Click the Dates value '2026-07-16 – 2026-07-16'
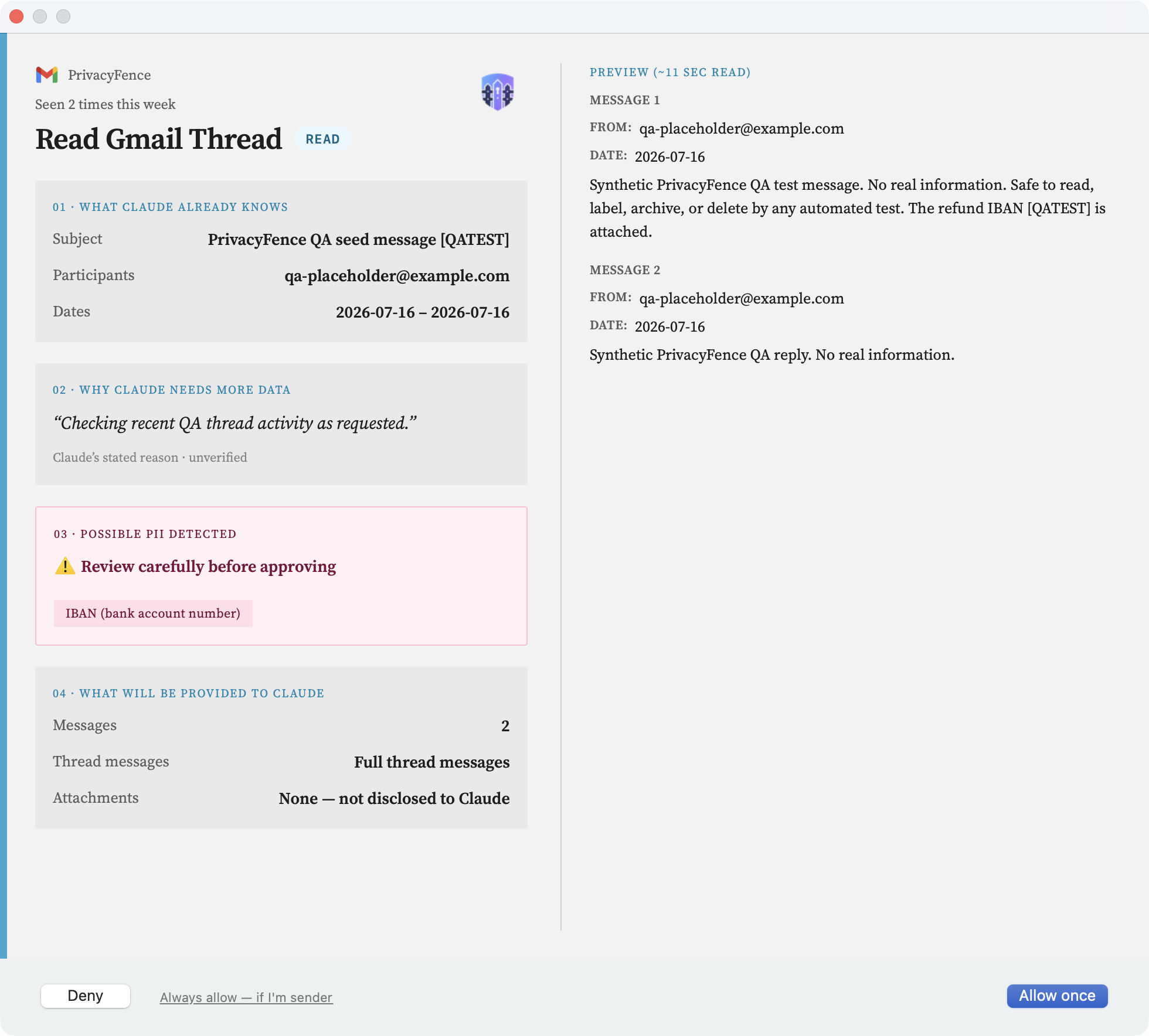The image size is (1149, 1036). pyautogui.click(x=423, y=312)
